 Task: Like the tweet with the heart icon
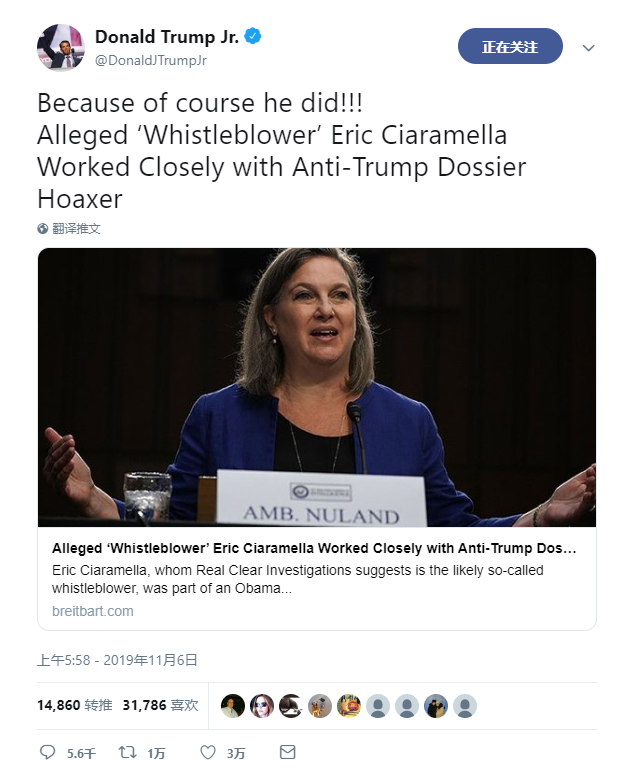click(x=208, y=752)
